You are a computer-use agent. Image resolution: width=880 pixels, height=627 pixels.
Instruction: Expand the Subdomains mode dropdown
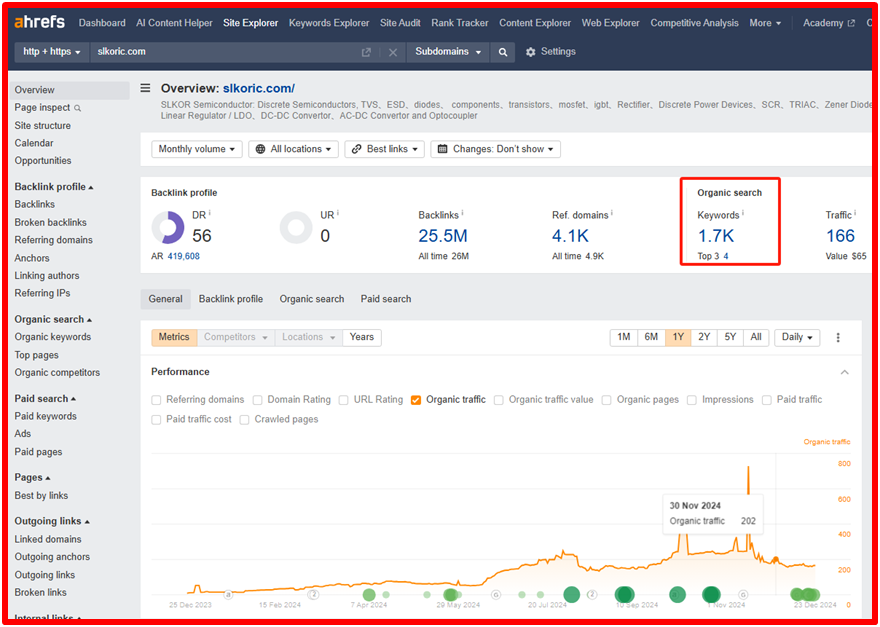coord(448,52)
